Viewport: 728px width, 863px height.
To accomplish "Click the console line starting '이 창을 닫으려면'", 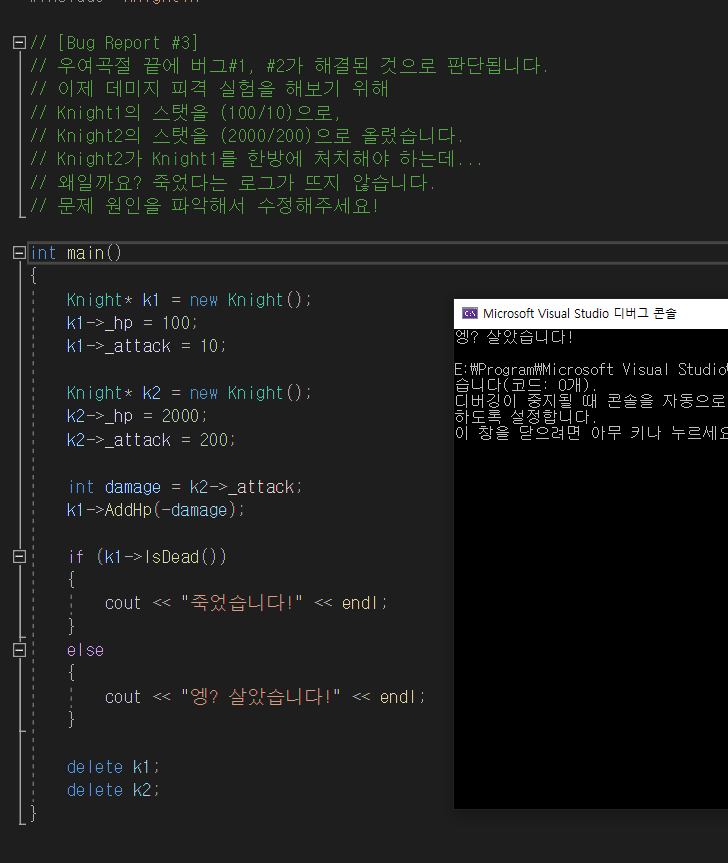I will click(x=591, y=433).
